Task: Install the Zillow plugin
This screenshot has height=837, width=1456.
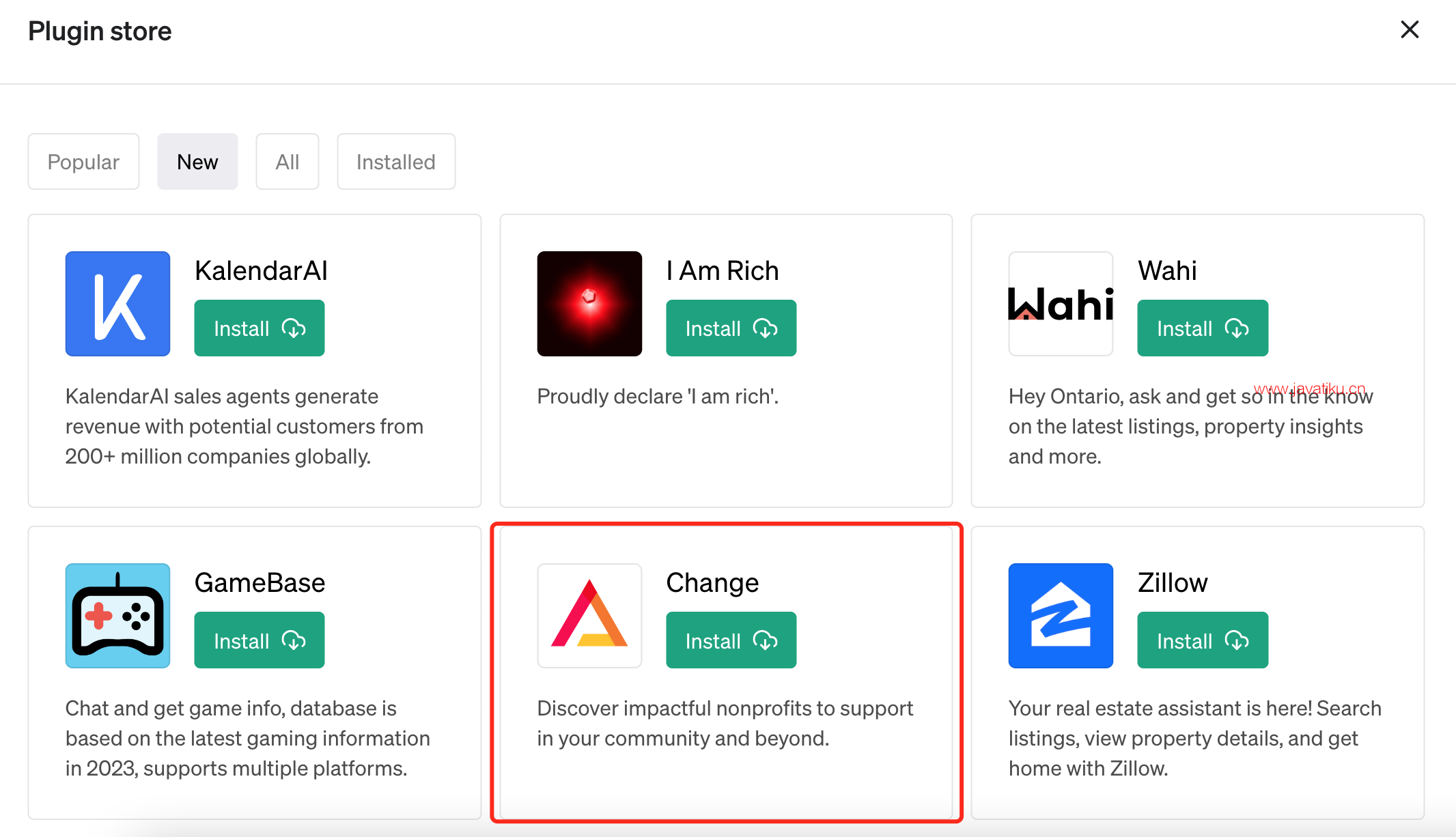Action: click(x=1203, y=640)
